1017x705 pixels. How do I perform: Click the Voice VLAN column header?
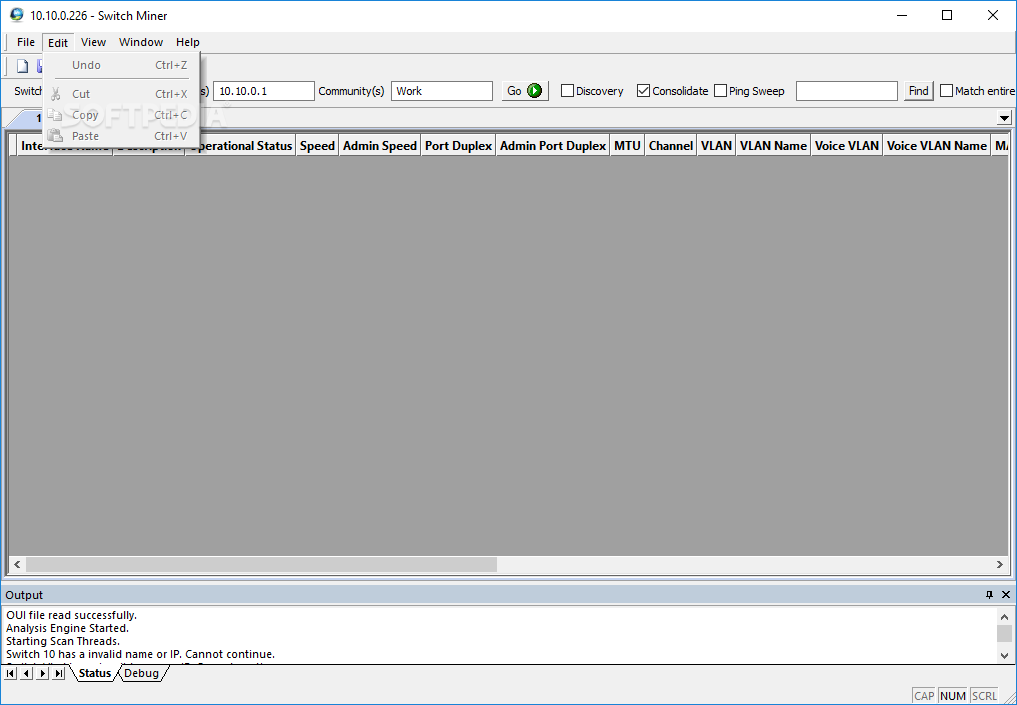[x=846, y=146]
